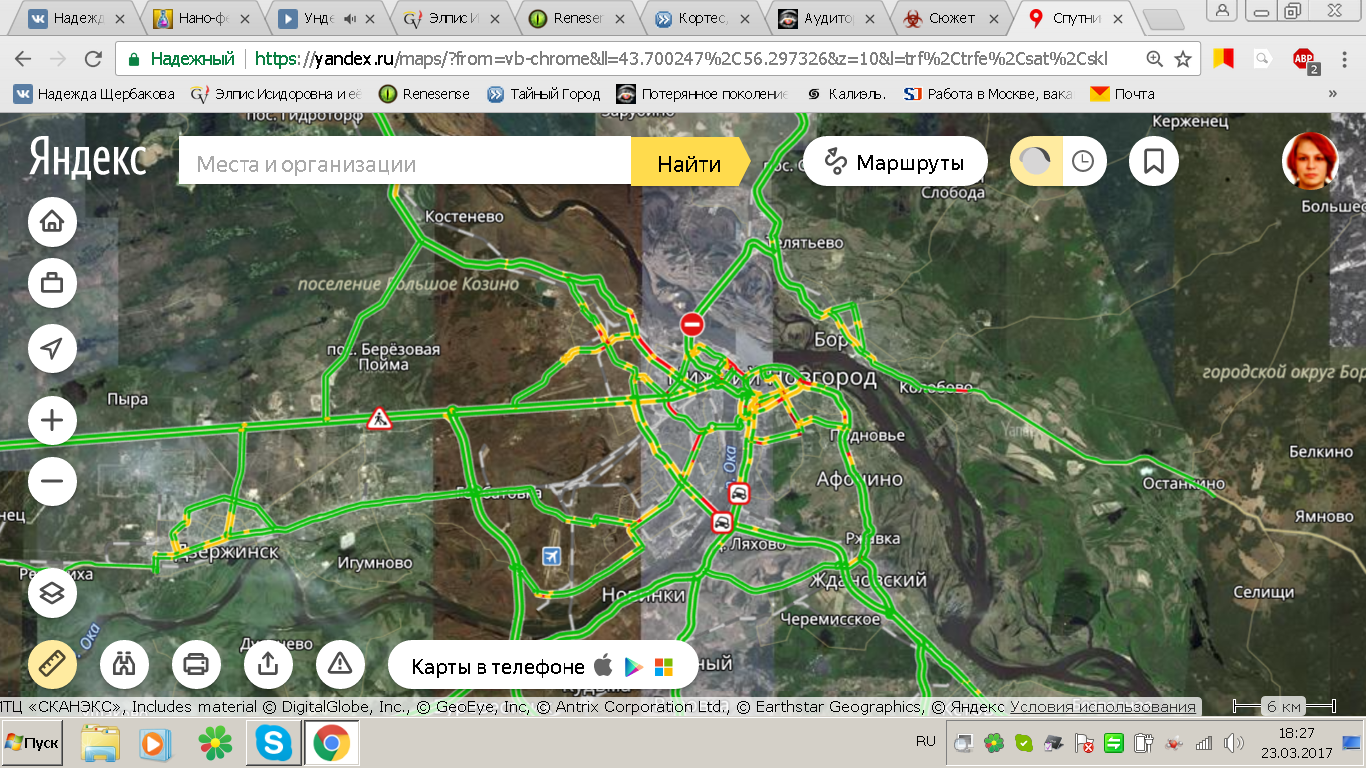The width and height of the screenshot is (1366, 768).
Task: Print the map
Action: 196,663
